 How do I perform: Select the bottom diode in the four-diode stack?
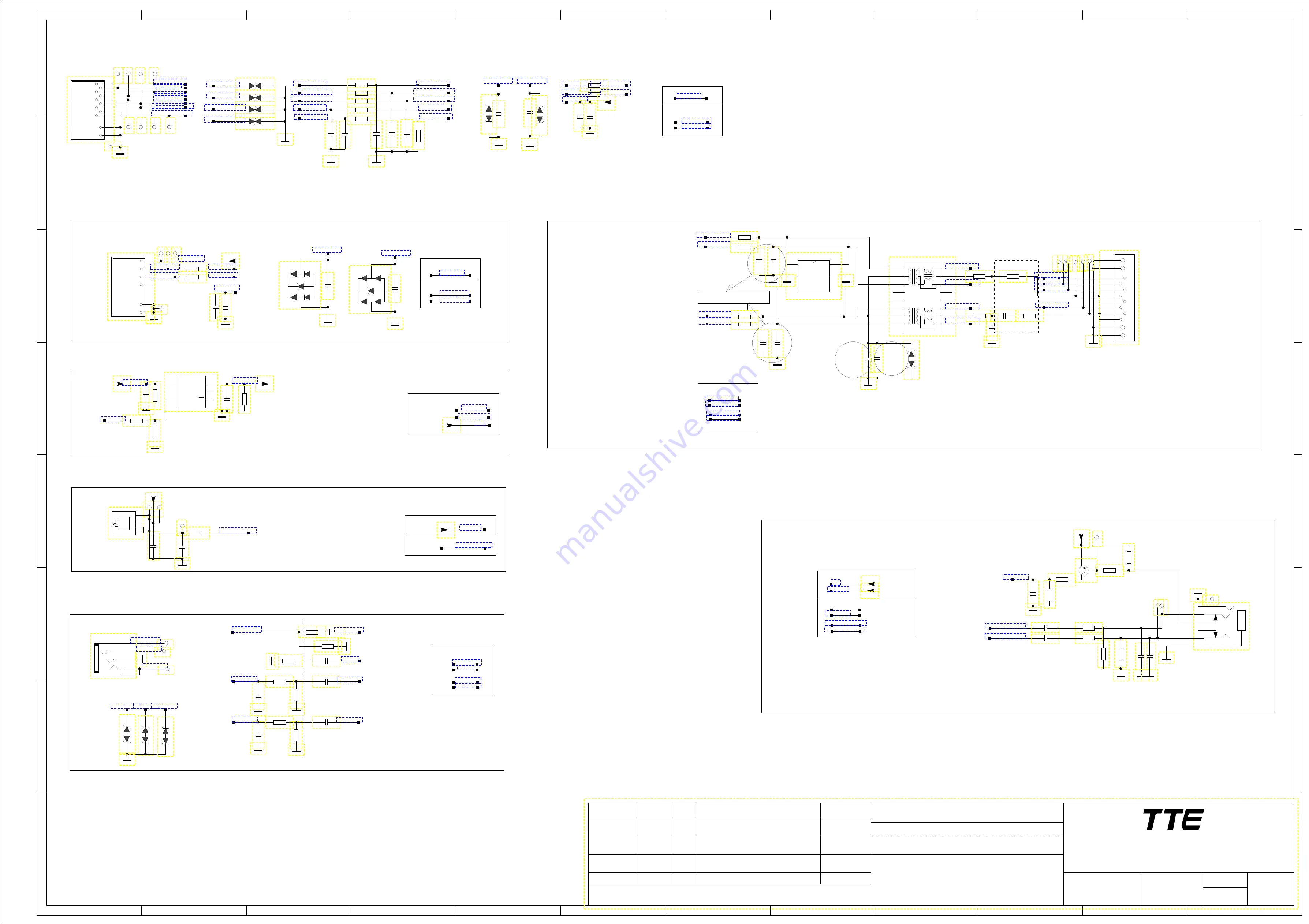[x=255, y=121]
